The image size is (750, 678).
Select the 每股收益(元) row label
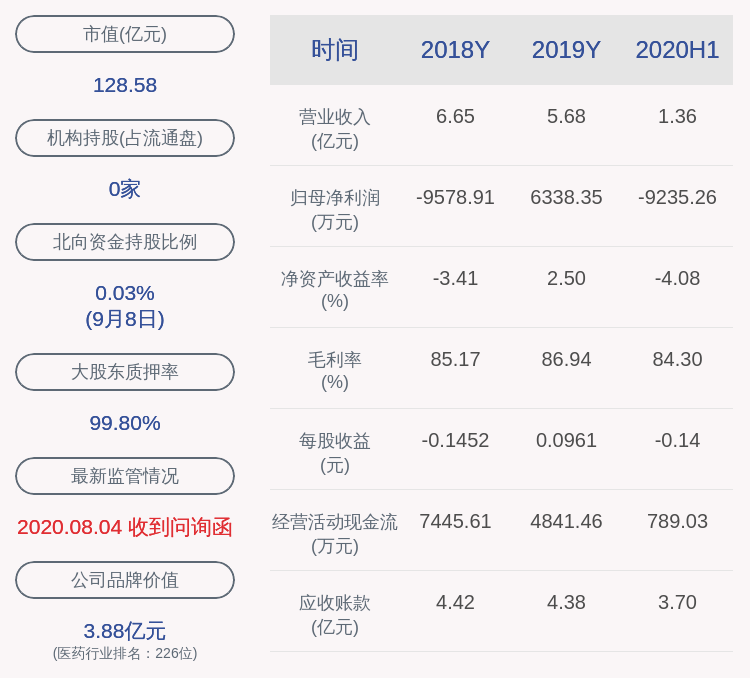point(335,453)
